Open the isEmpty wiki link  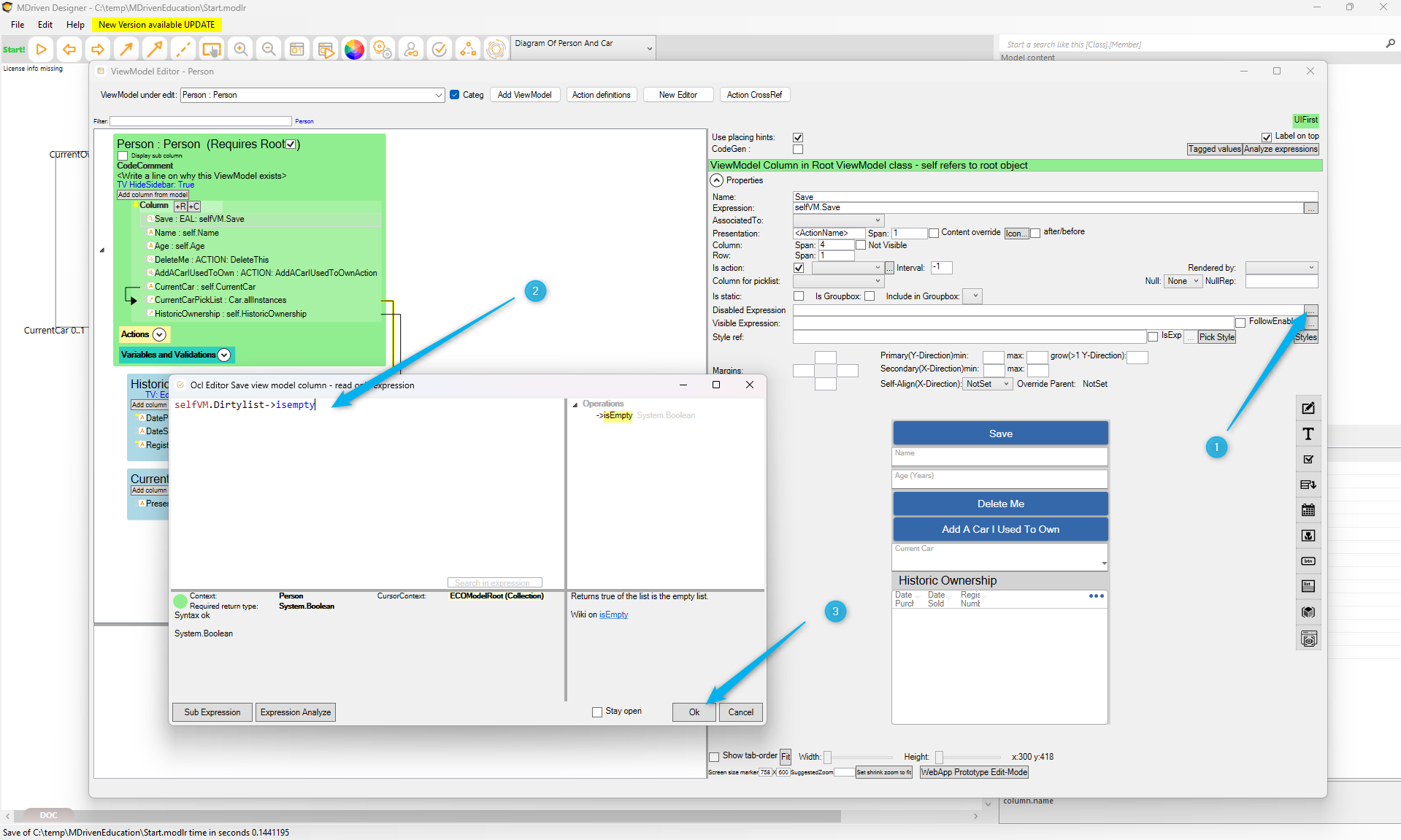click(613, 614)
